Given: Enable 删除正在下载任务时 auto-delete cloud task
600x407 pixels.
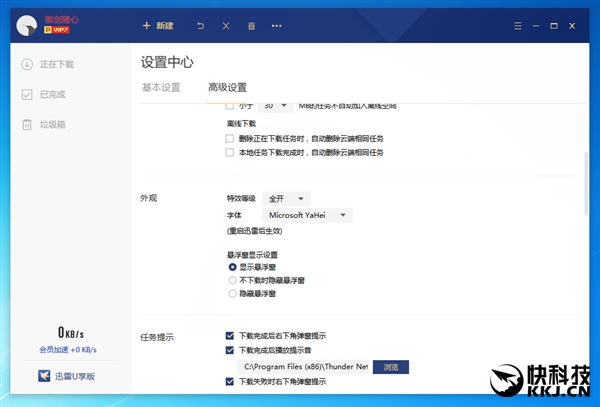Looking at the screenshot, I should coord(230,138).
